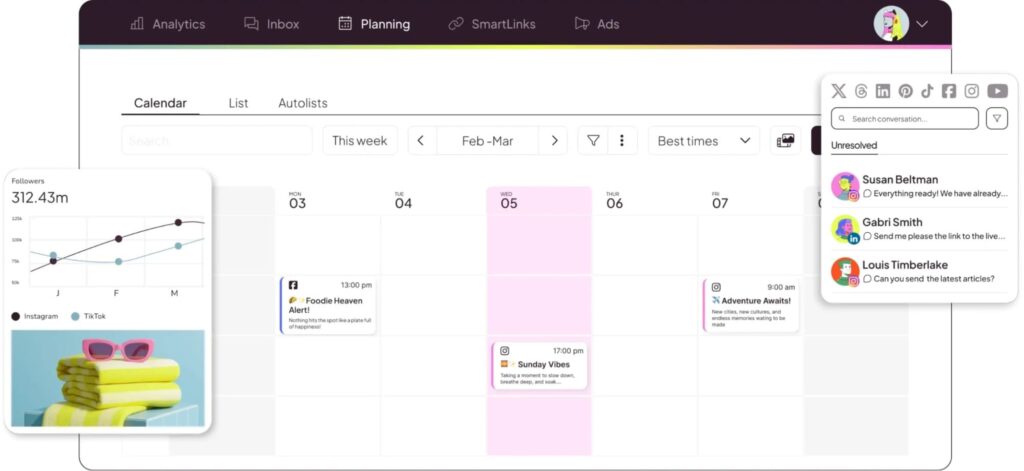The height and width of the screenshot is (471, 1024).
Task: Click the Search conversation field
Action: coord(904,119)
